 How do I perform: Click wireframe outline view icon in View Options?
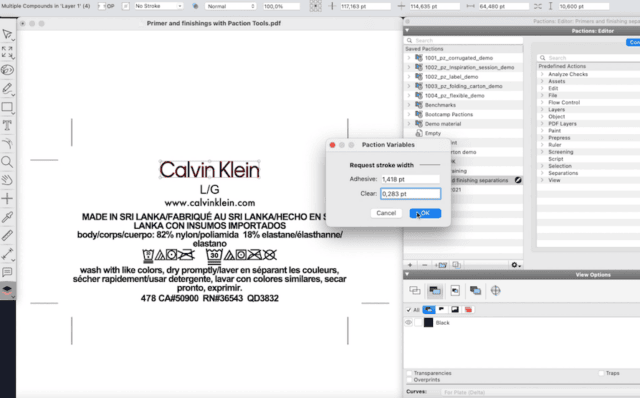click(x=415, y=291)
